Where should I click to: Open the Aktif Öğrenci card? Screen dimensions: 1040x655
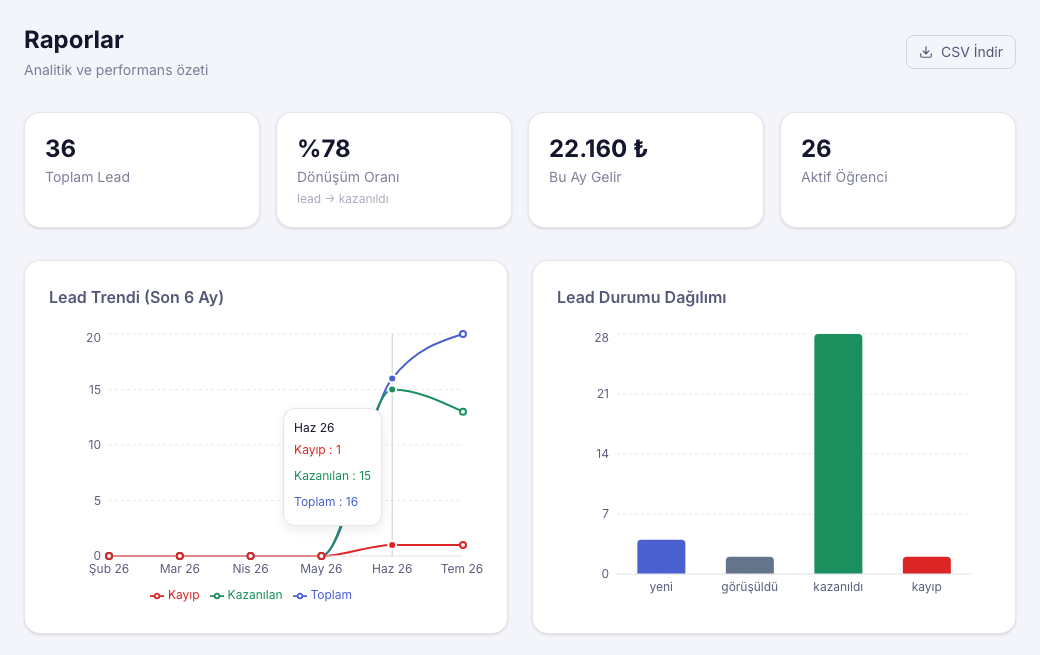click(x=898, y=170)
